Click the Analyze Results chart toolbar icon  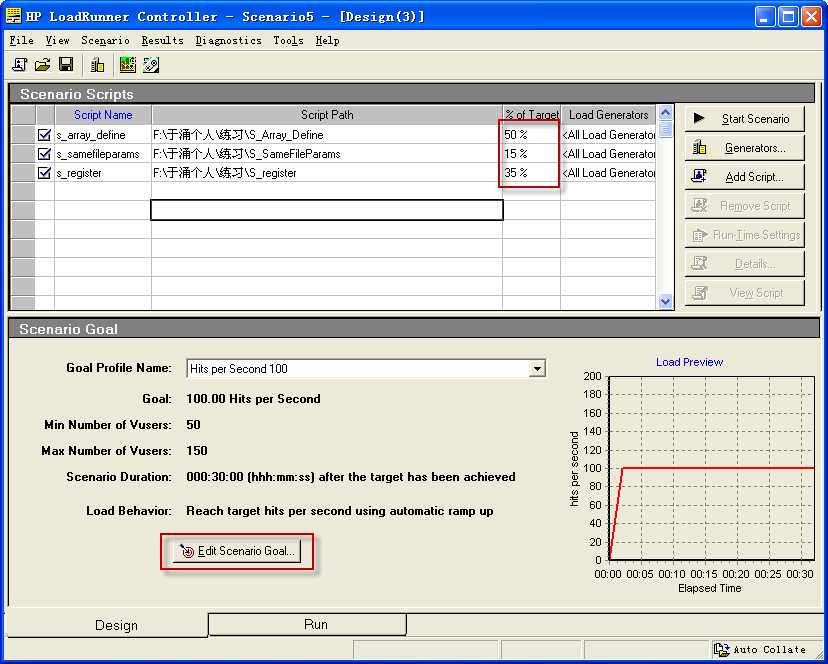click(x=127, y=65)
